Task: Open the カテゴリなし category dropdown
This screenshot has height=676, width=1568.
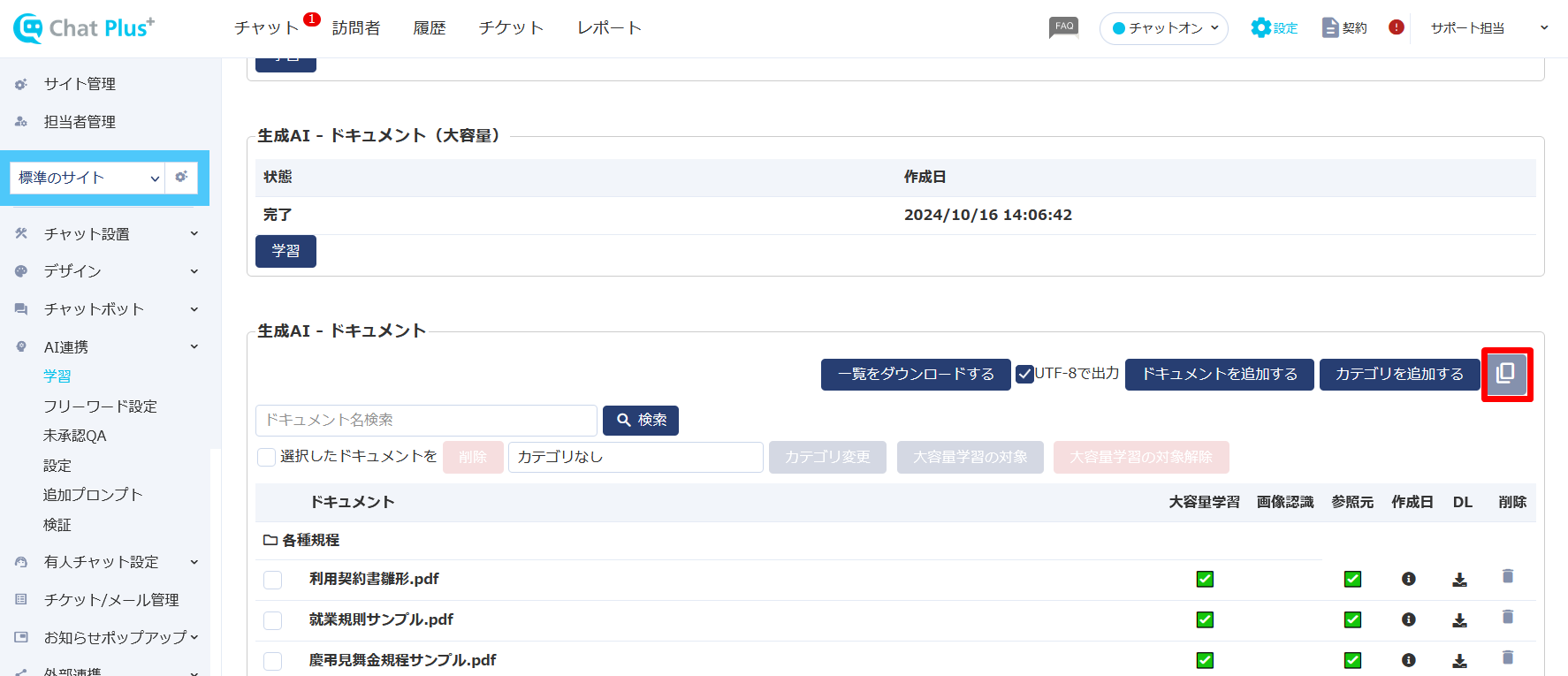Action: click(635, 457)
